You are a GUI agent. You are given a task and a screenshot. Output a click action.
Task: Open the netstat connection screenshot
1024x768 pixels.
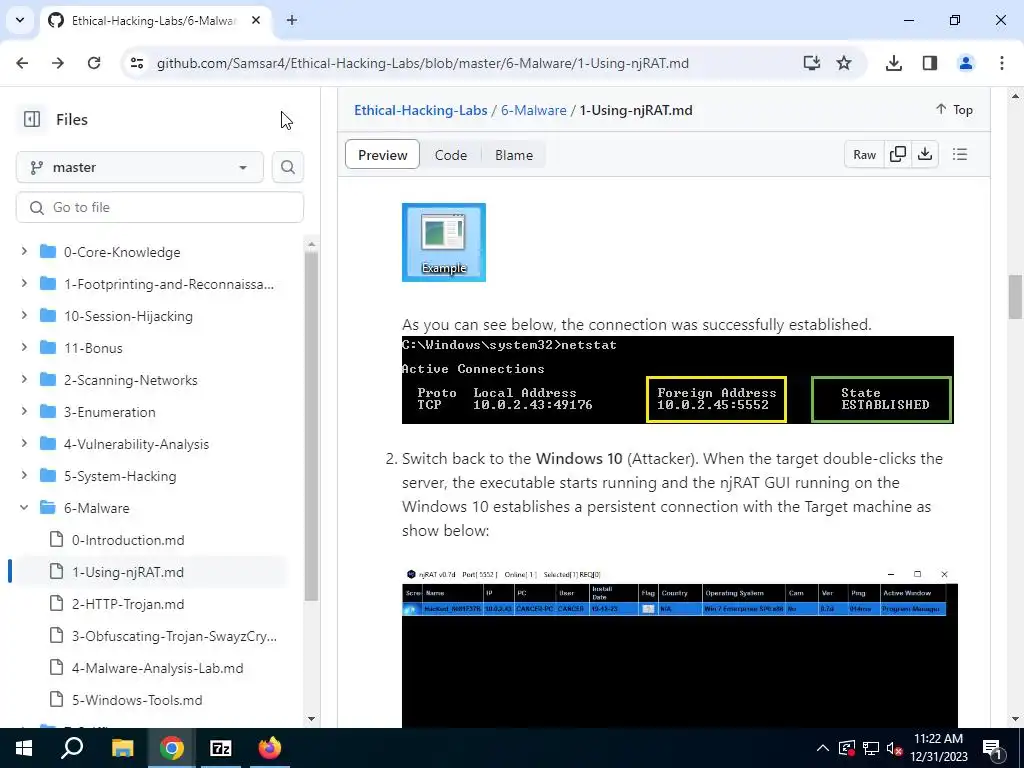[x=677, y=380]
